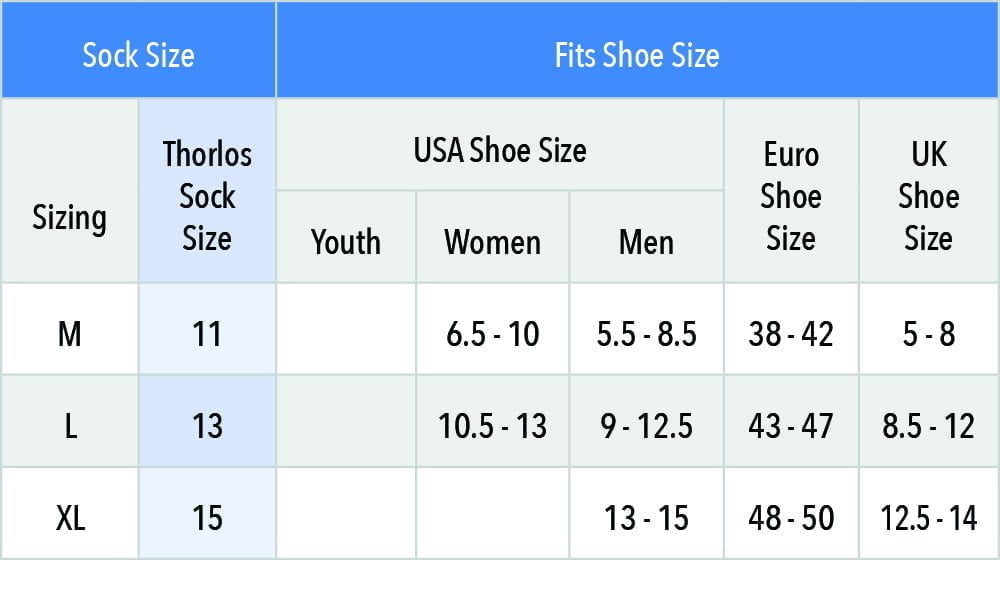Screen dimensions: 1000x600
Task: Select the "Sizing" column header
Action: [x=69, y=217]
